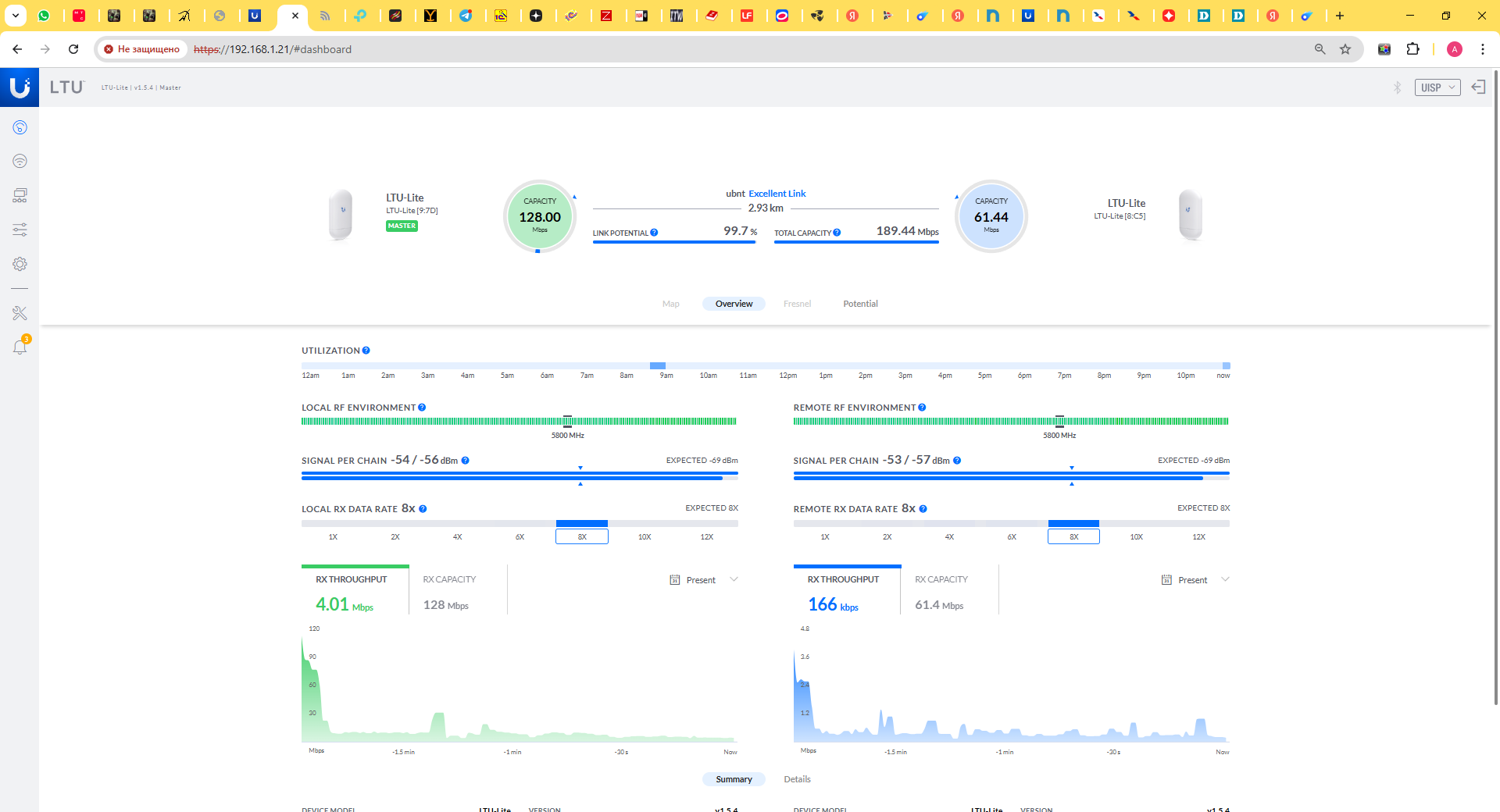Open a new browser tab
Viewport: 1500px width, 812px height.
tap(1340, 16)
